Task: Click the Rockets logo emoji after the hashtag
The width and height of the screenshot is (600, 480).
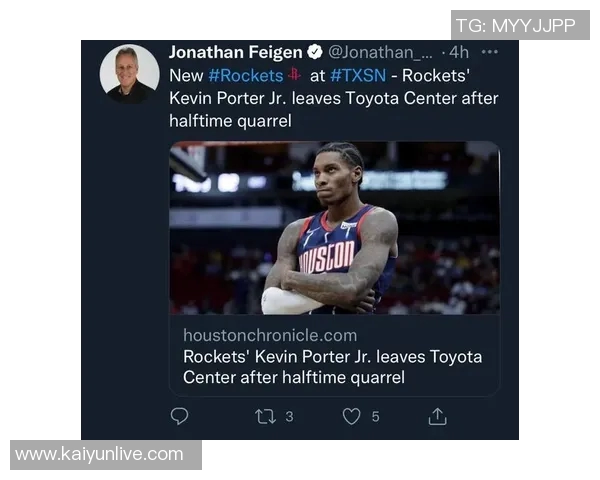Action: click(295, 75)
